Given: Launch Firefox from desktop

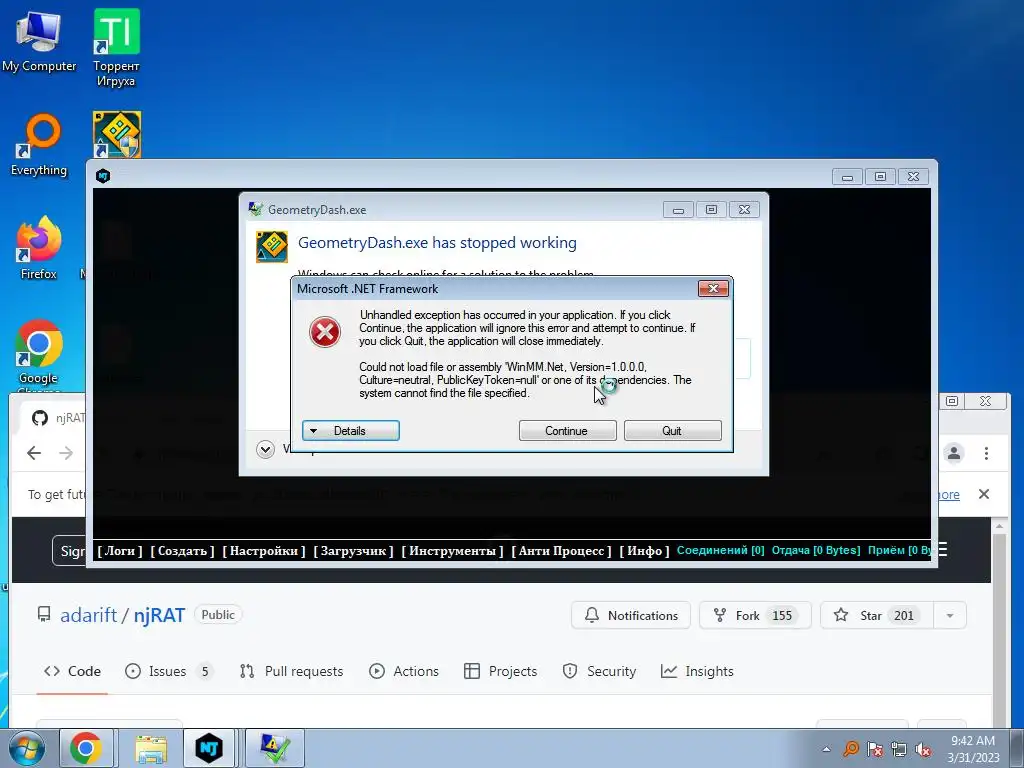Looking at the screenshot, I should point(39,248).
